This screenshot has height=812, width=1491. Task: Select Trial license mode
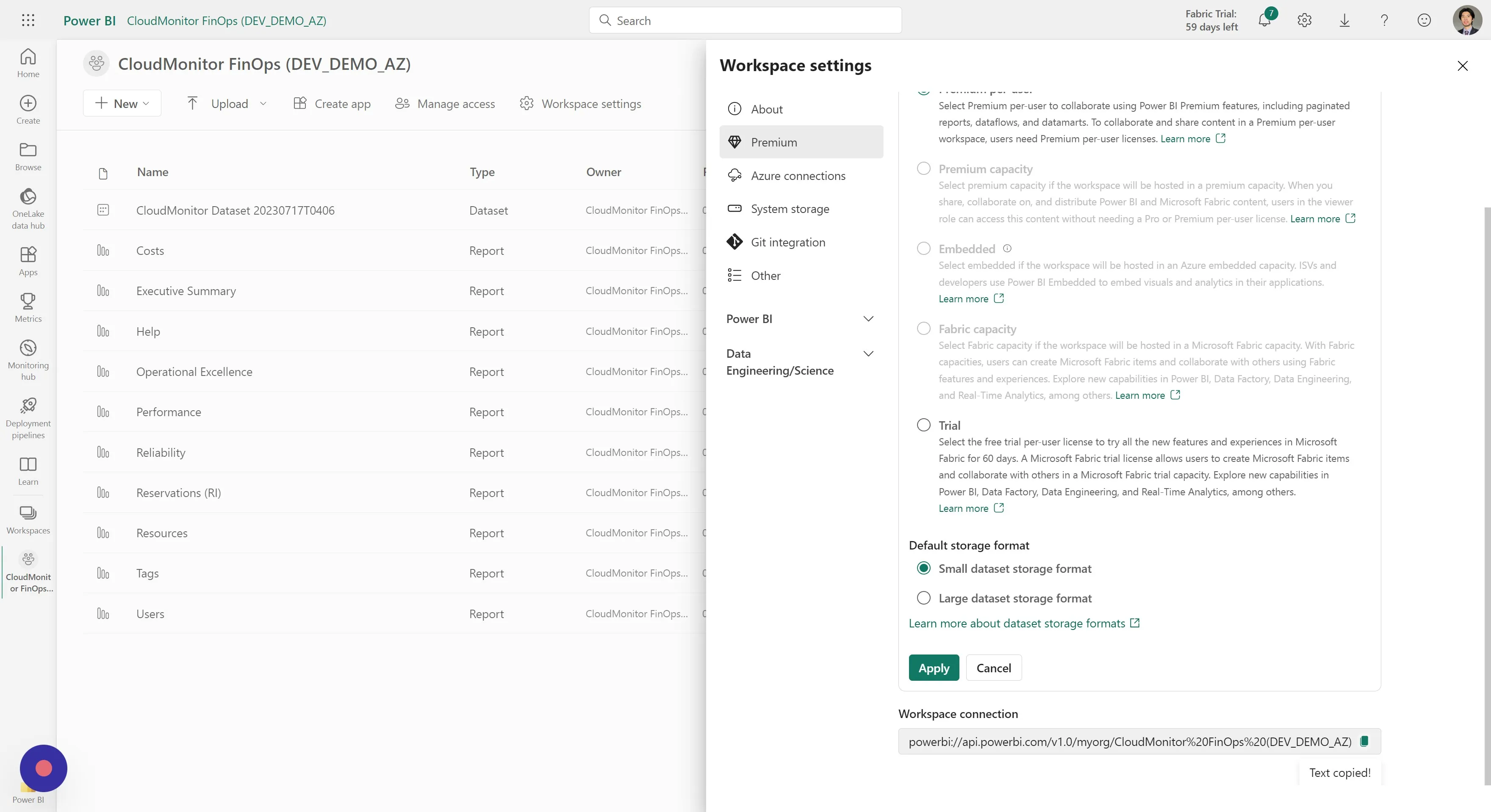click(924, 425)
